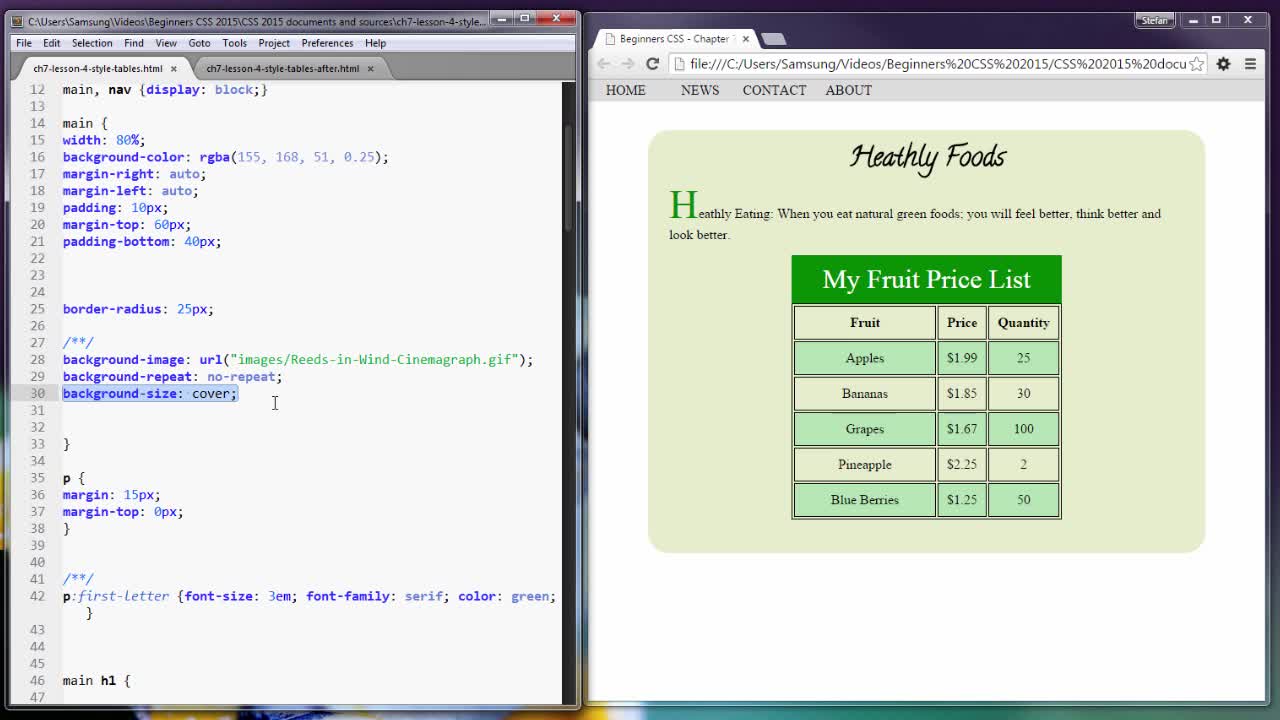Image resolution: width=1280 pixels, height=720 pixels.
Task: Reload the page in Chrome
Action: 652,64
